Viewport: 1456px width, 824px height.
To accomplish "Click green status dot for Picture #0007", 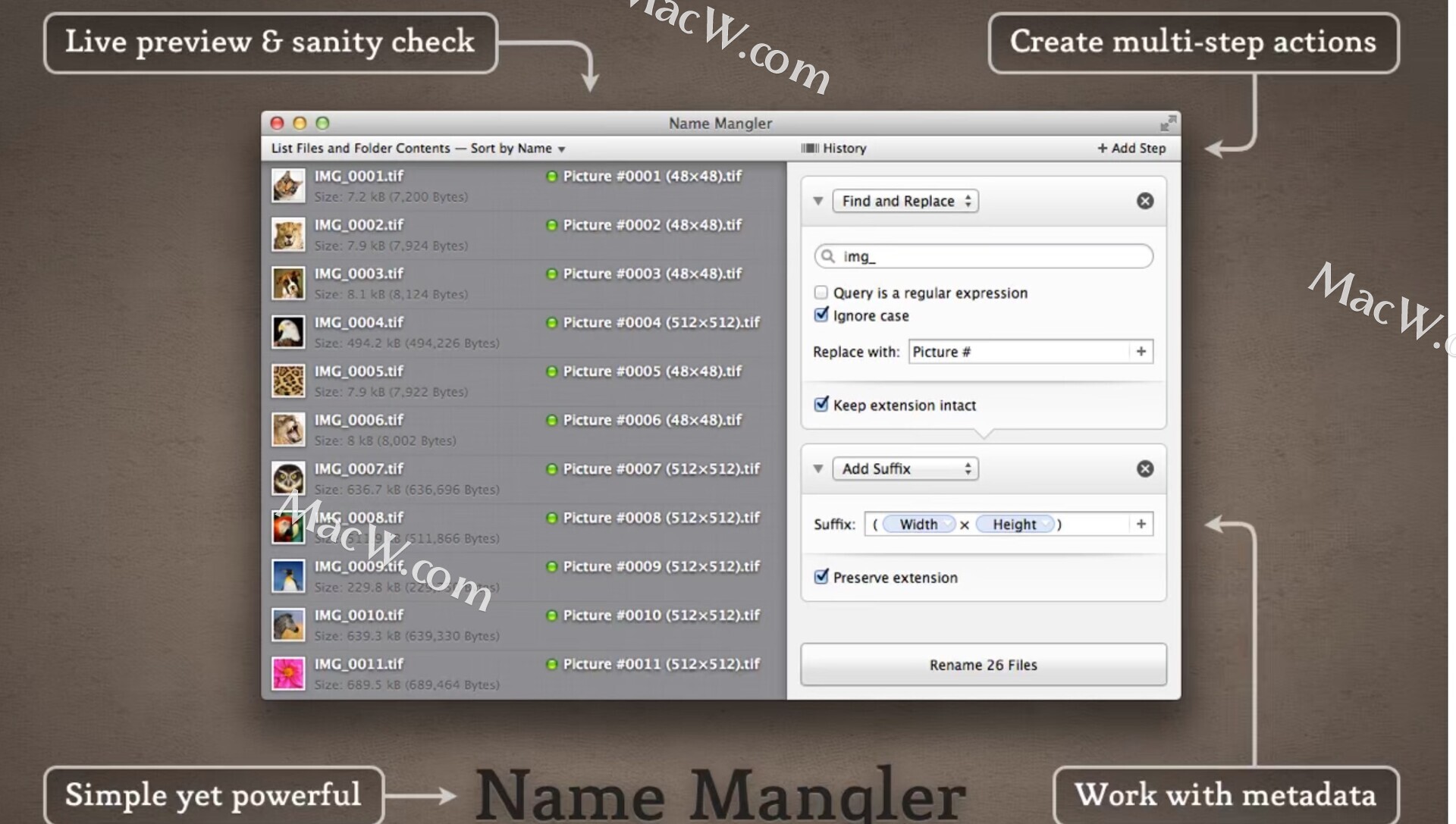I will (x=551, y=469).
